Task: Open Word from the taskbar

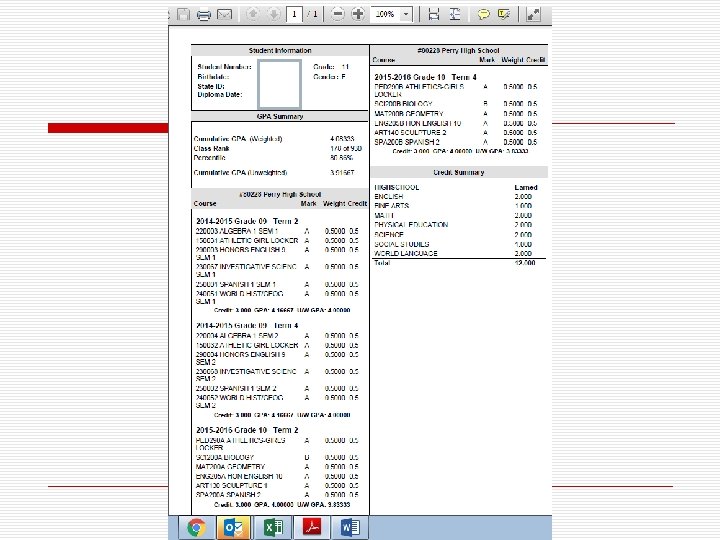Action: point(350,527)
